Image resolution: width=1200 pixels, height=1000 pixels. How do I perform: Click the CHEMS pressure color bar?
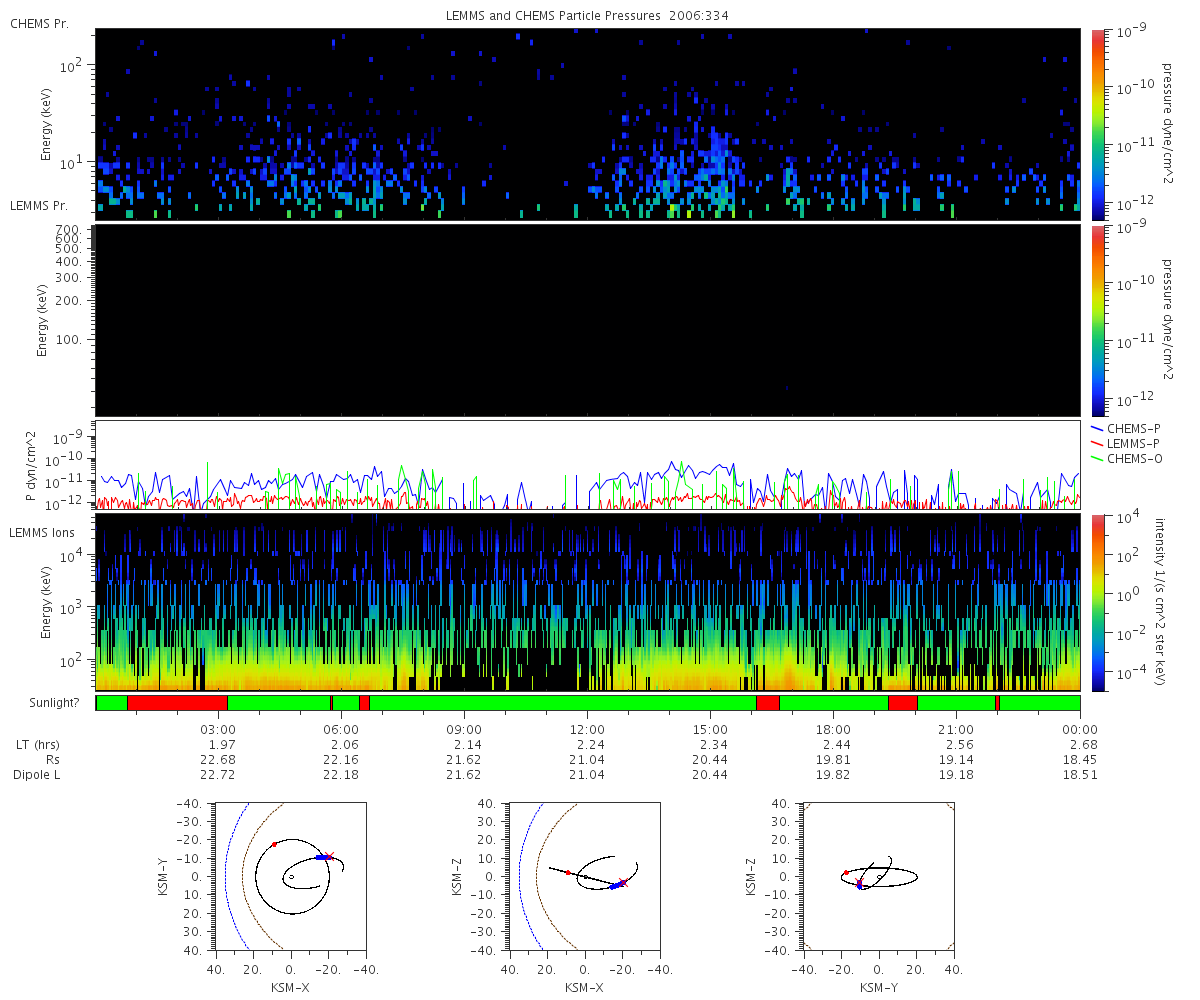point(1098,124)
